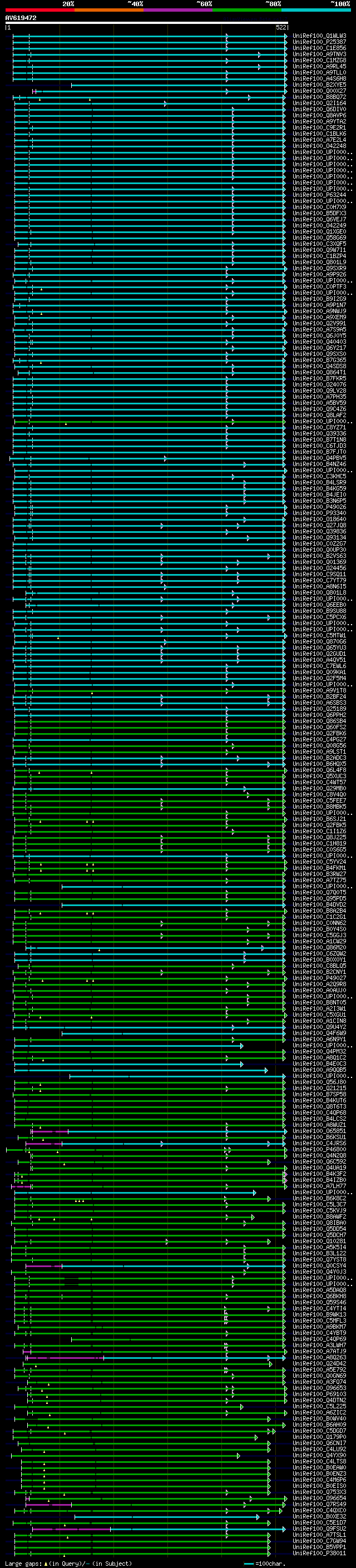Open hit UniRef100_C1E856
The width and height of the screenshot is (356, 1568).
(319, 48)
